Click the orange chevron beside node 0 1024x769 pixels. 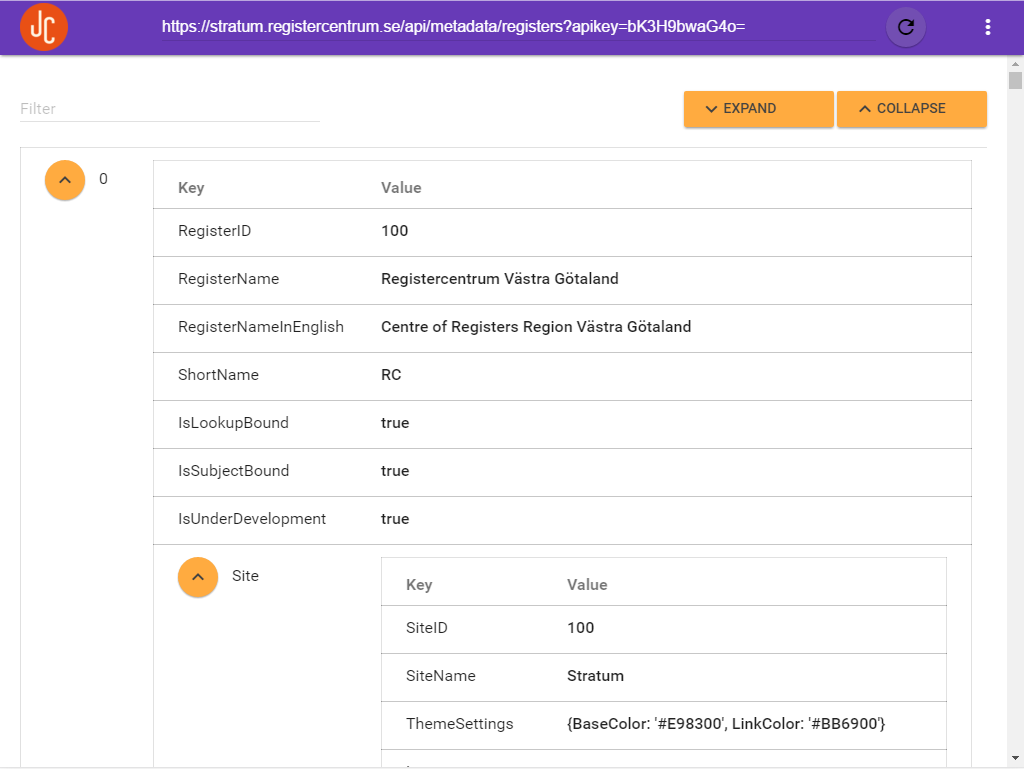tap(64, 180)
